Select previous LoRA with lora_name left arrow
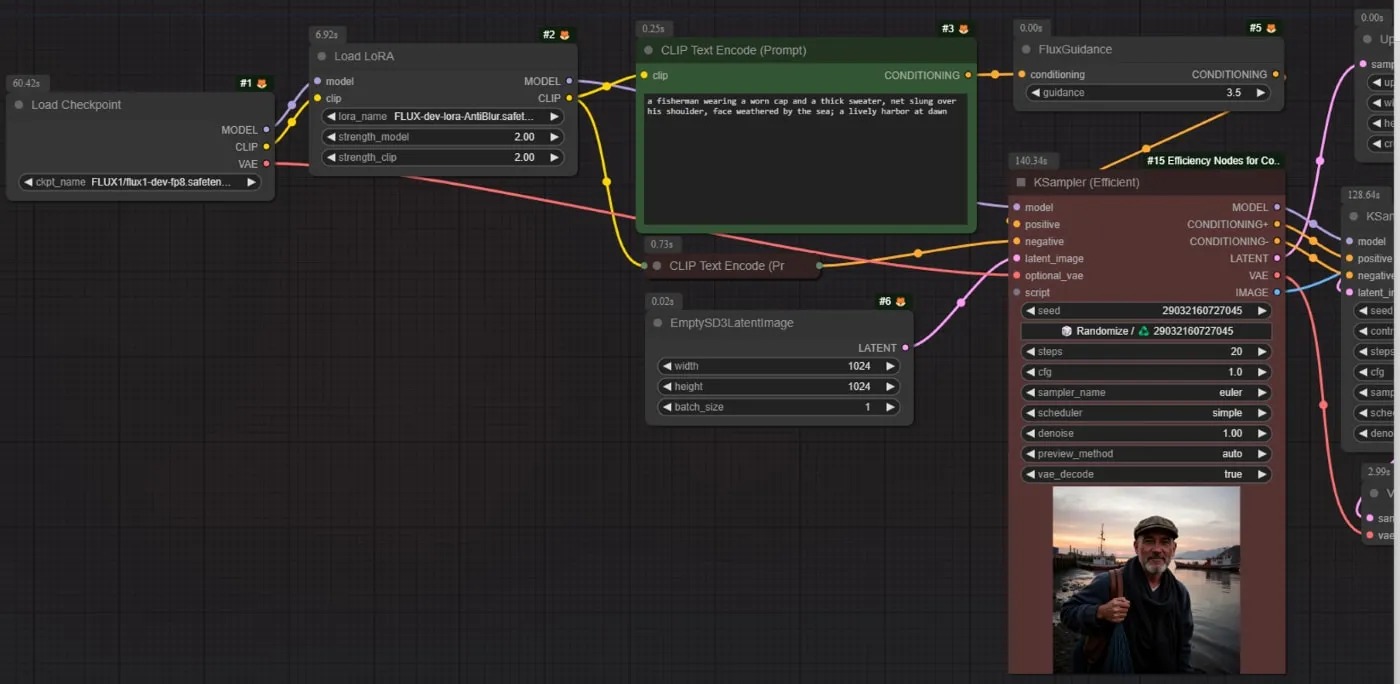The height and width of the screenshot is (684, 1400). (x=331, y=116)
